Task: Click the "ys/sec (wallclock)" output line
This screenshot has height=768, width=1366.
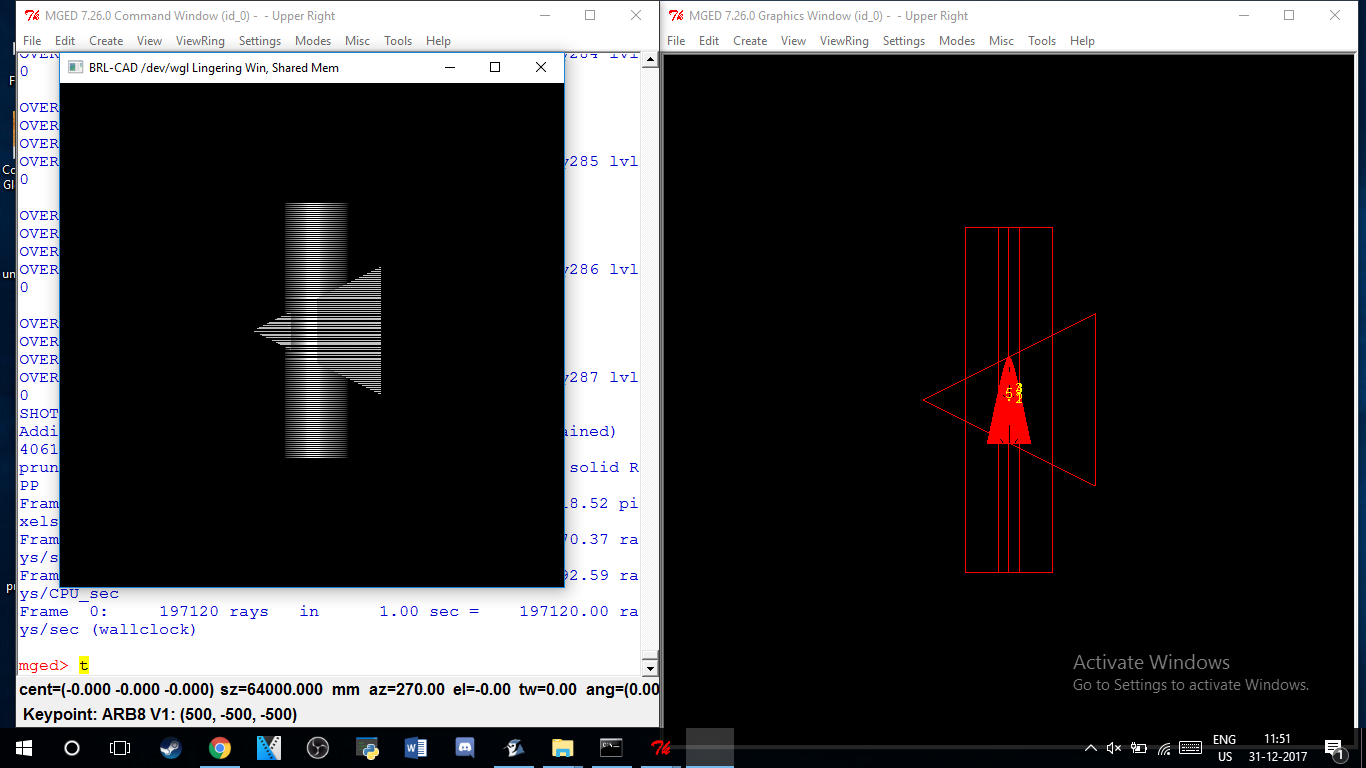Action: click(108, 630)
